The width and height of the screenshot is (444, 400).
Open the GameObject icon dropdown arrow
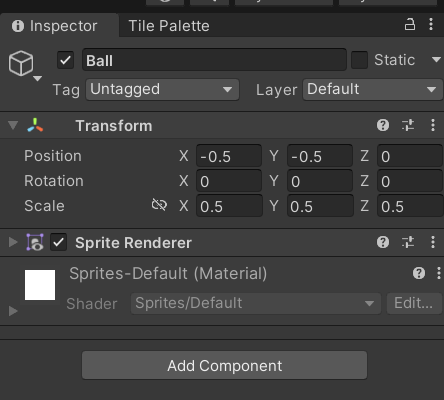pyautogui.click(x=37, y=79)
